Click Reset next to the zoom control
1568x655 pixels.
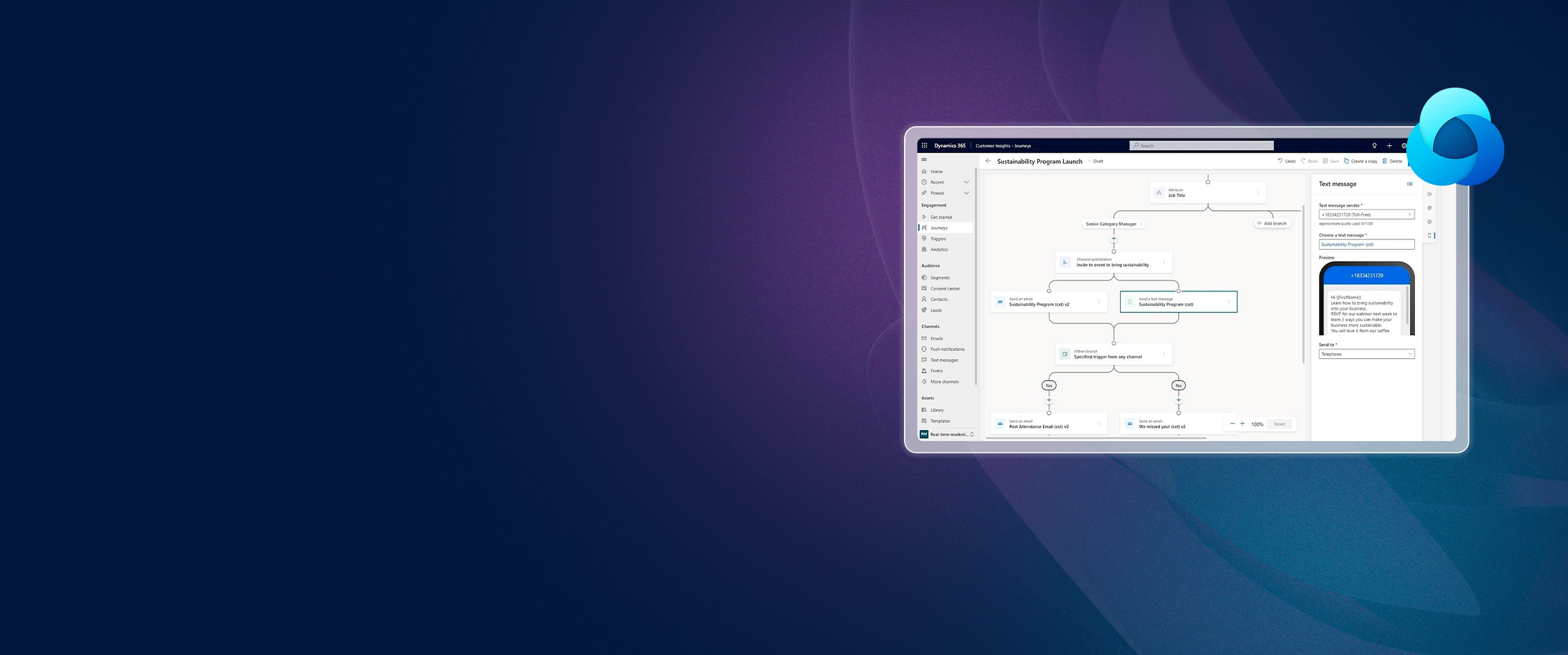(x=1280, y=424)
